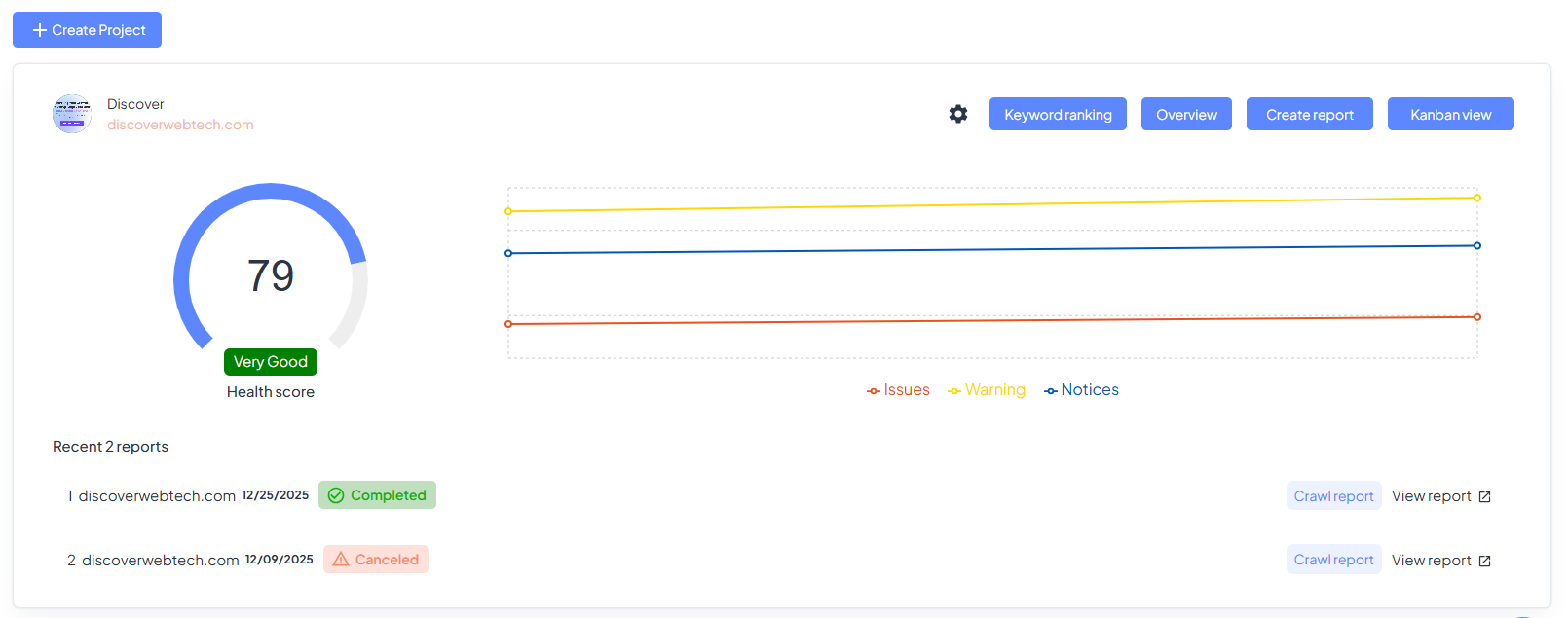Toggle Notices series in chart legend
Image resolution: width=1568 pixels, height=618 pixels.
(x=1081, y=390)
